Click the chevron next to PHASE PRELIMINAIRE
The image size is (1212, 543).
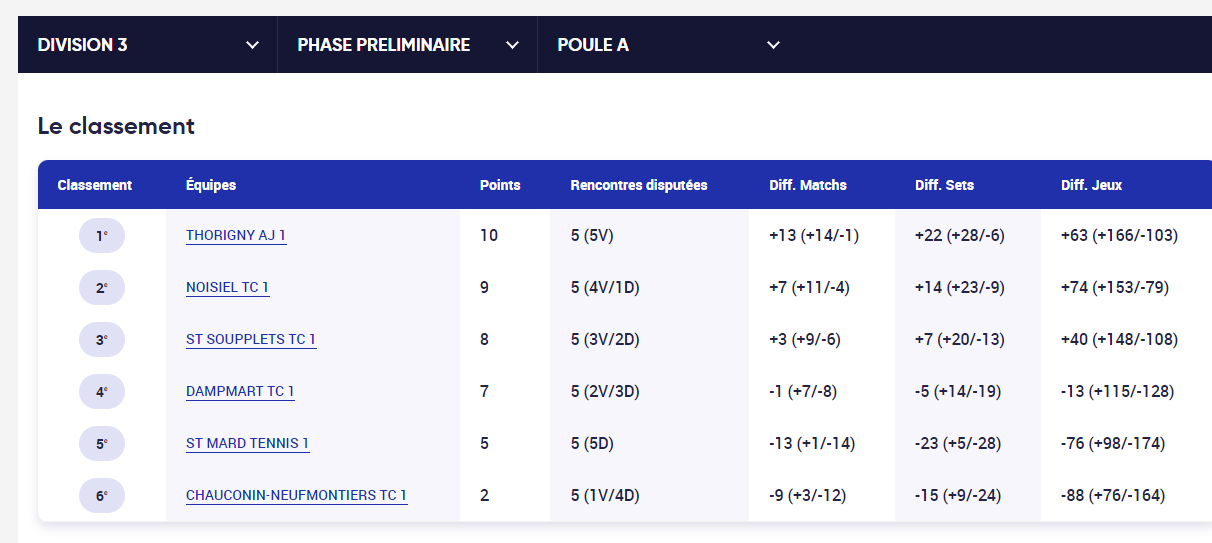pos(513,45)
